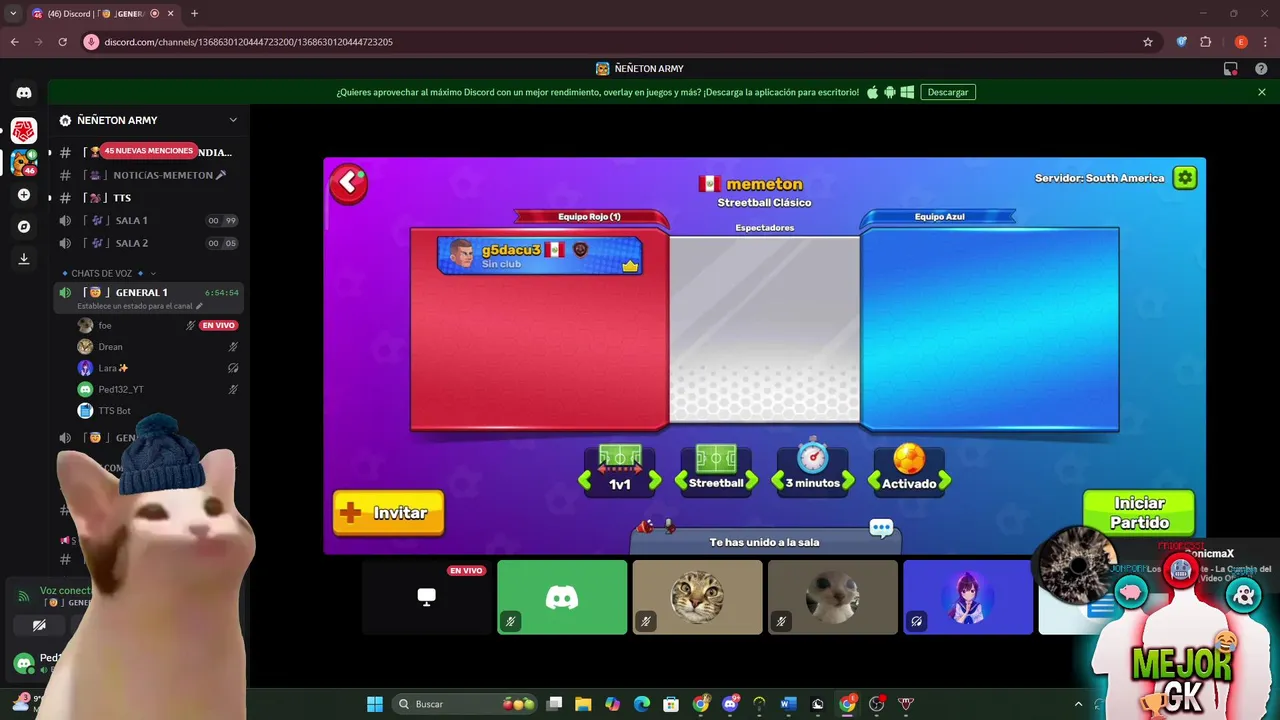Toggle the Activado setting with right arrow
The image size is (1280, 720).
[x=943, y=481]
